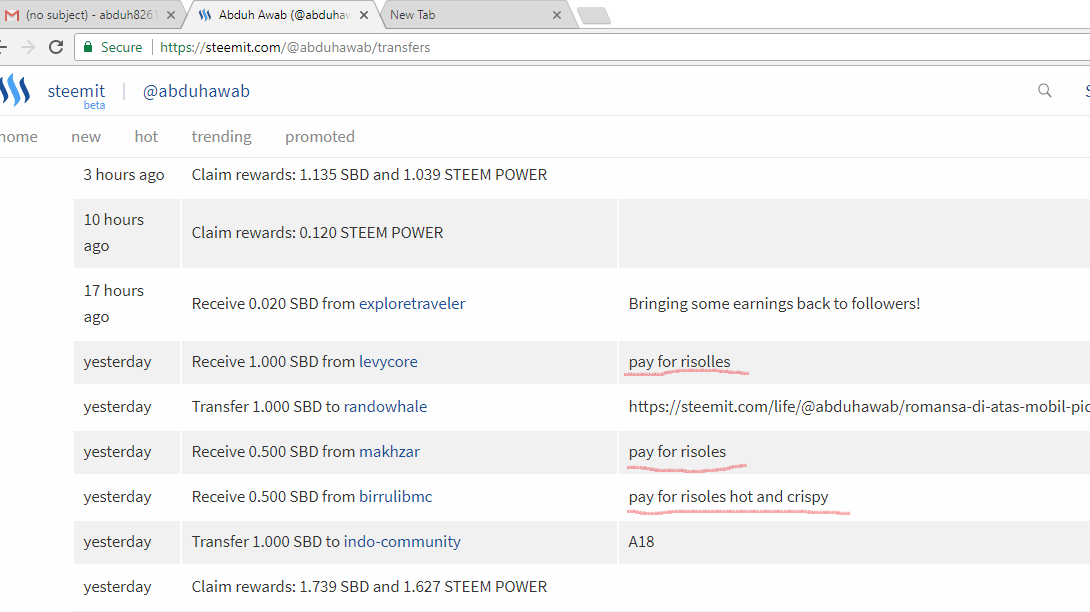Go back using the back arrow
1090x612 pixels.
tap(4, 46)
